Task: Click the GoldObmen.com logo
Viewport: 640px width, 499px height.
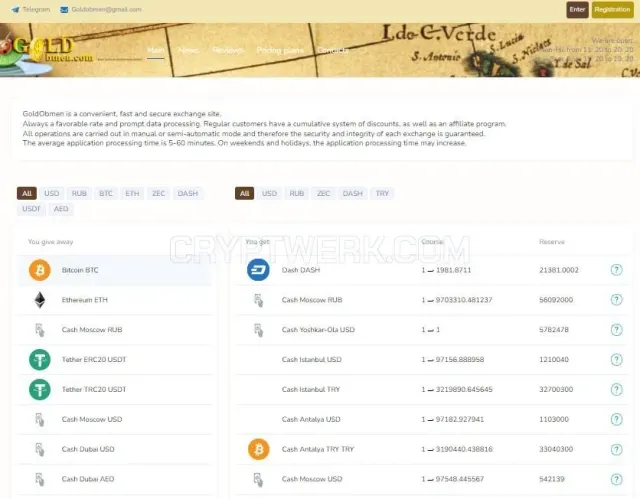Action: tap(47, 51)
